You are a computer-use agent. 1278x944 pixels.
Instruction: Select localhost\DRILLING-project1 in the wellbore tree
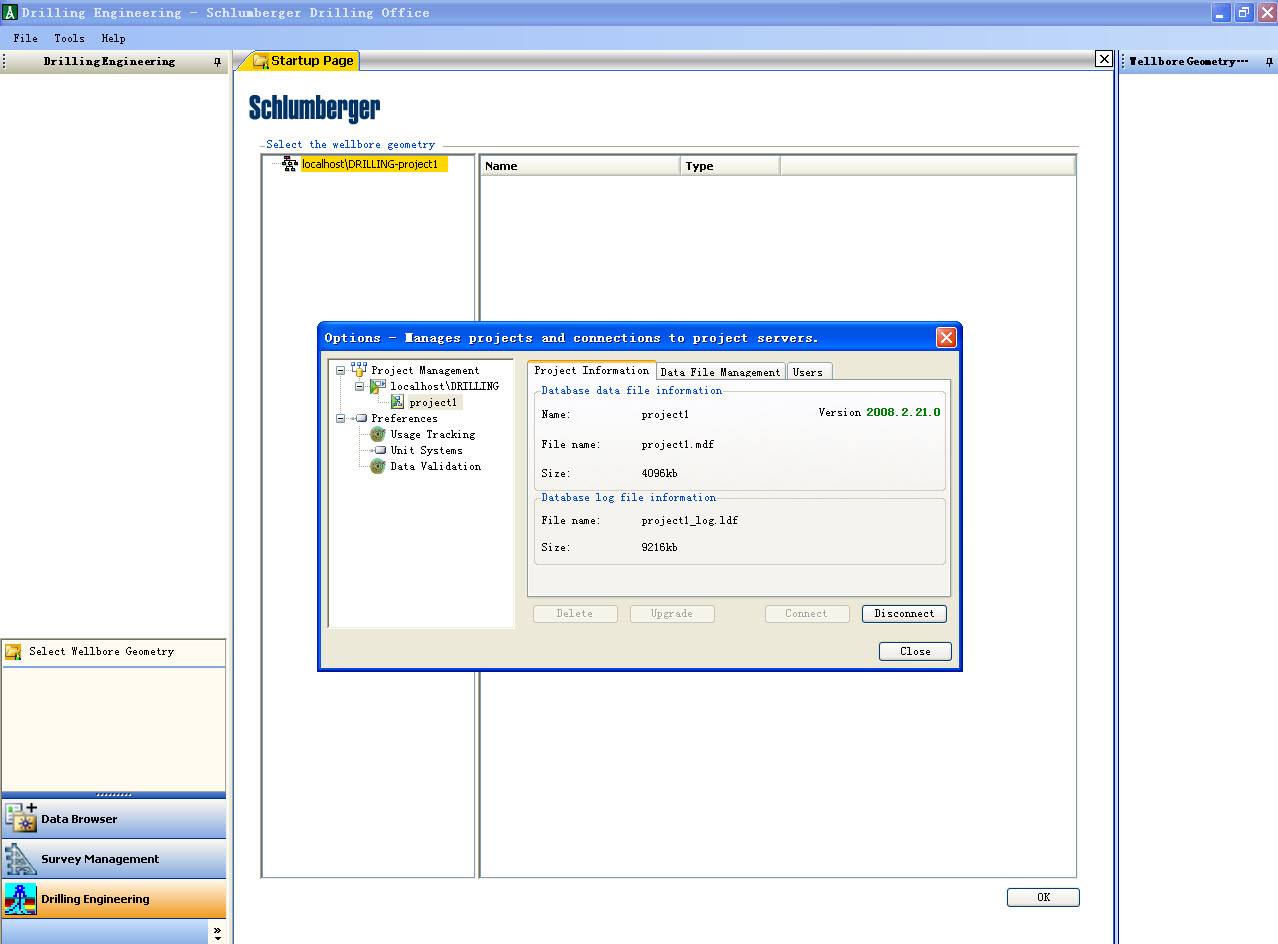point(374,164)
